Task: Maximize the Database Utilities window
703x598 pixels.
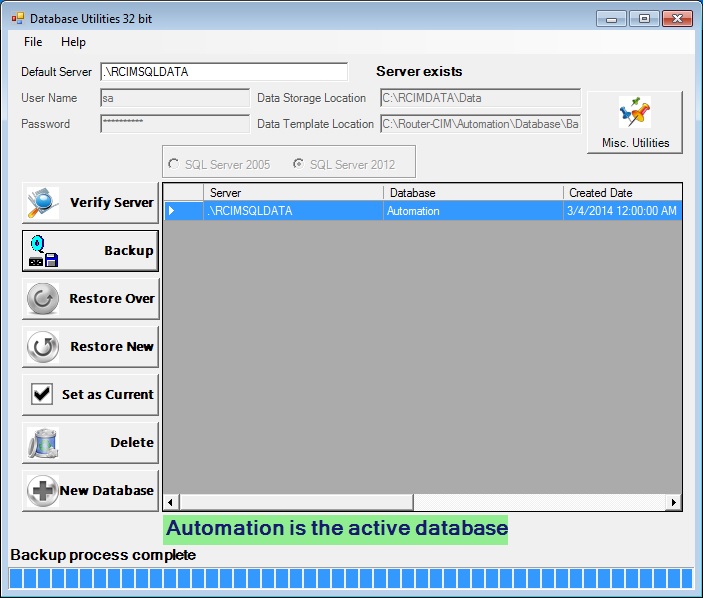Action: click(644, 19)
